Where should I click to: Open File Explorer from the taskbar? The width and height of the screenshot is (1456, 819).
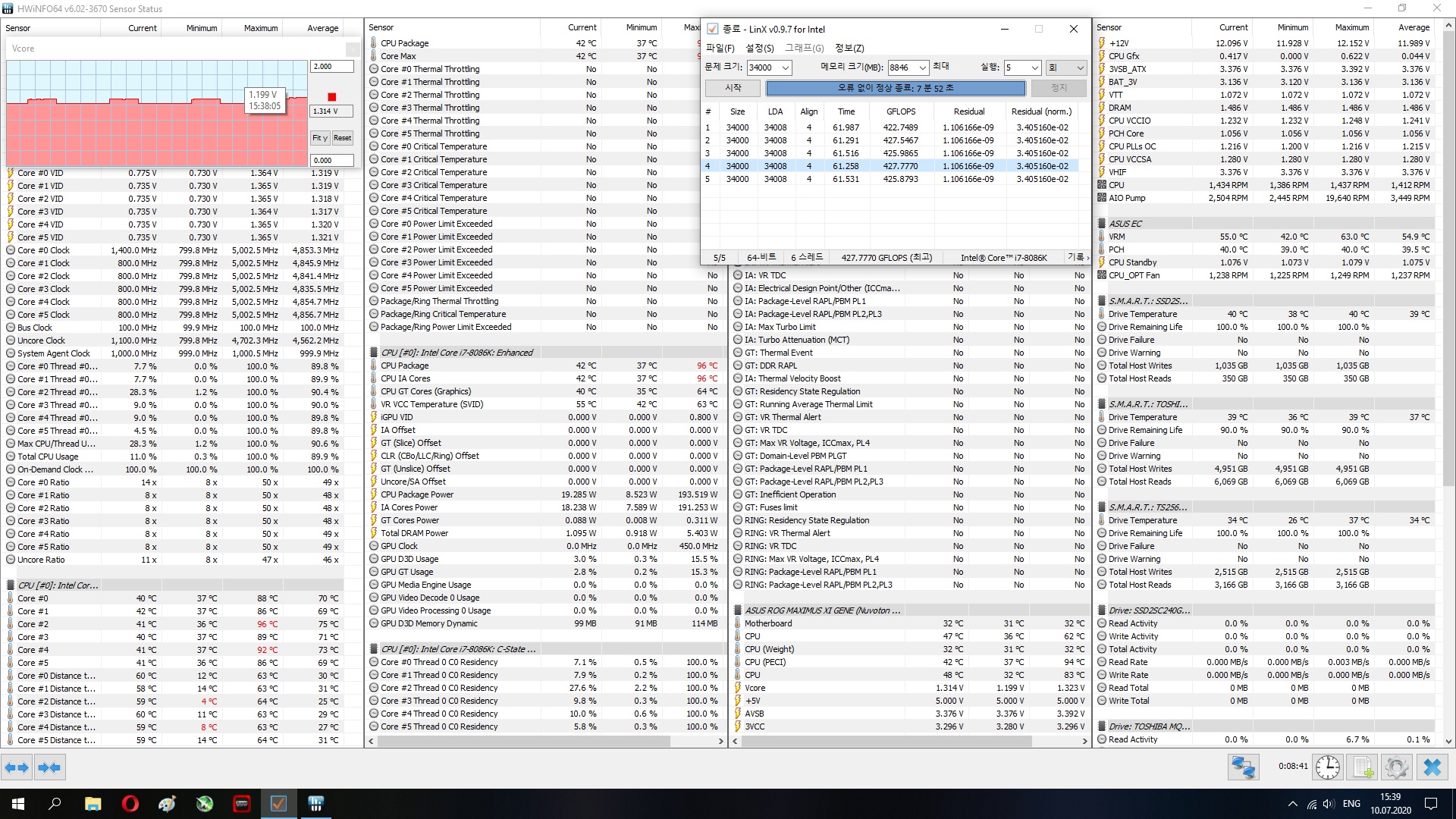click(x=93, y=803)
